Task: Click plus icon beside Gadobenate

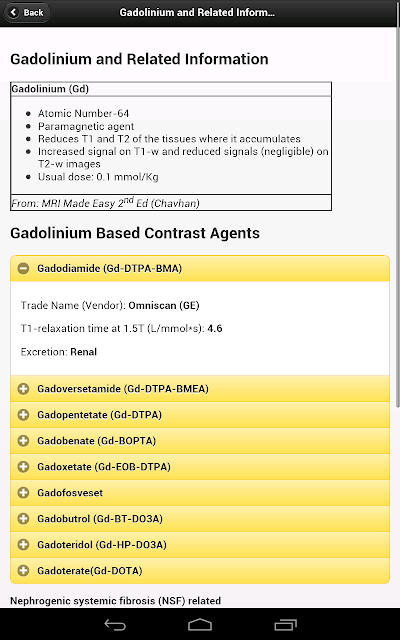Action: pyautogui.click(x=24, y=441)
